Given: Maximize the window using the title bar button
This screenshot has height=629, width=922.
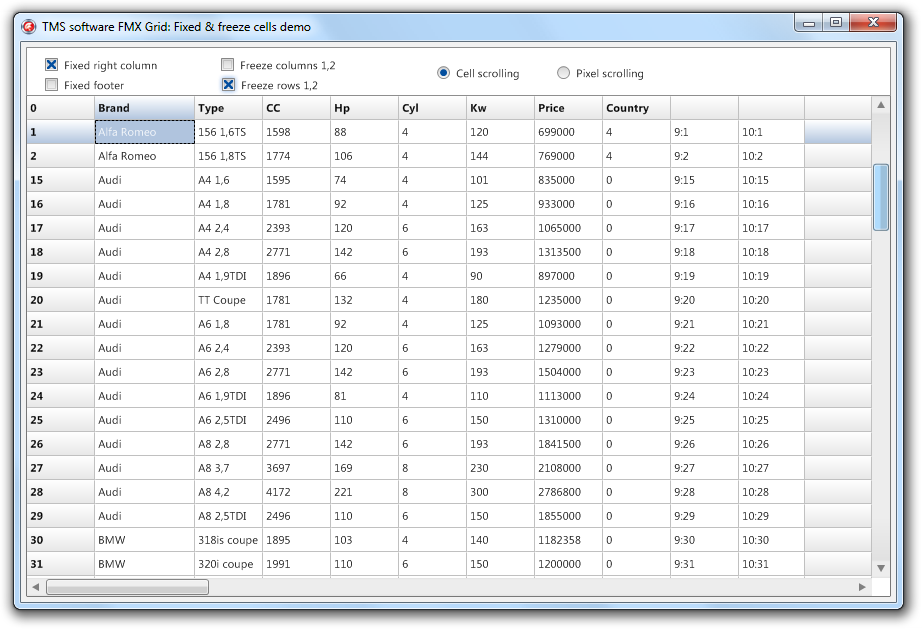Looking at the screenshot, I should coord(836,22).
